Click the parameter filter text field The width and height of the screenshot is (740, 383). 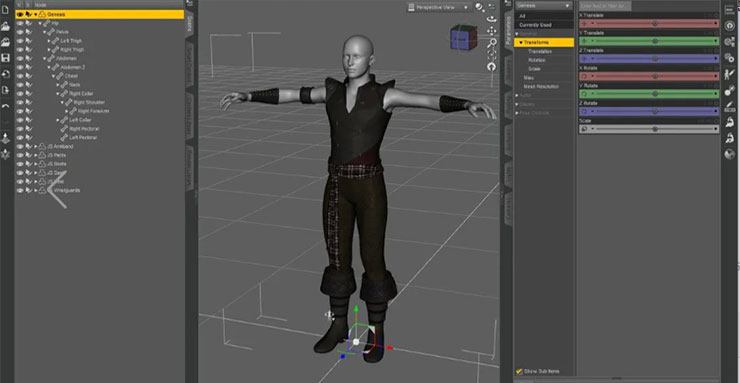click(605, 6)
